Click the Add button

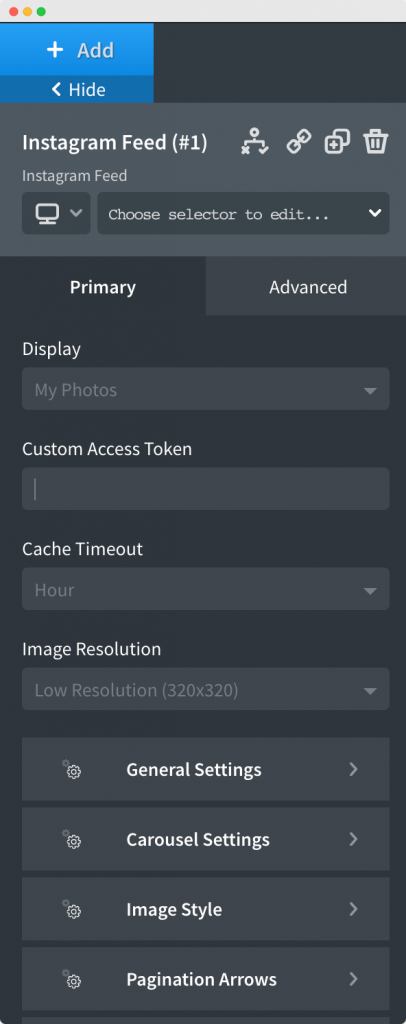[x=77, y=50]
